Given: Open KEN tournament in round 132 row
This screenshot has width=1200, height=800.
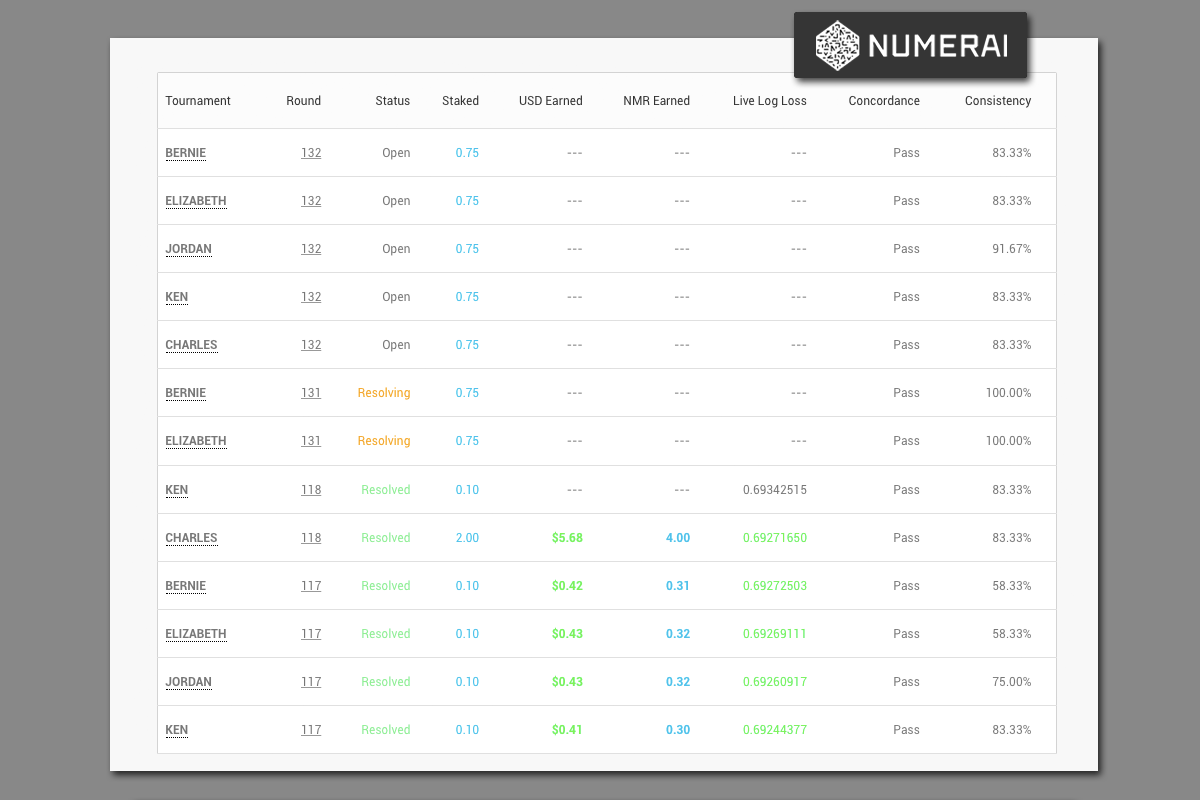Looking at the screenshot, I should [177, 297].
